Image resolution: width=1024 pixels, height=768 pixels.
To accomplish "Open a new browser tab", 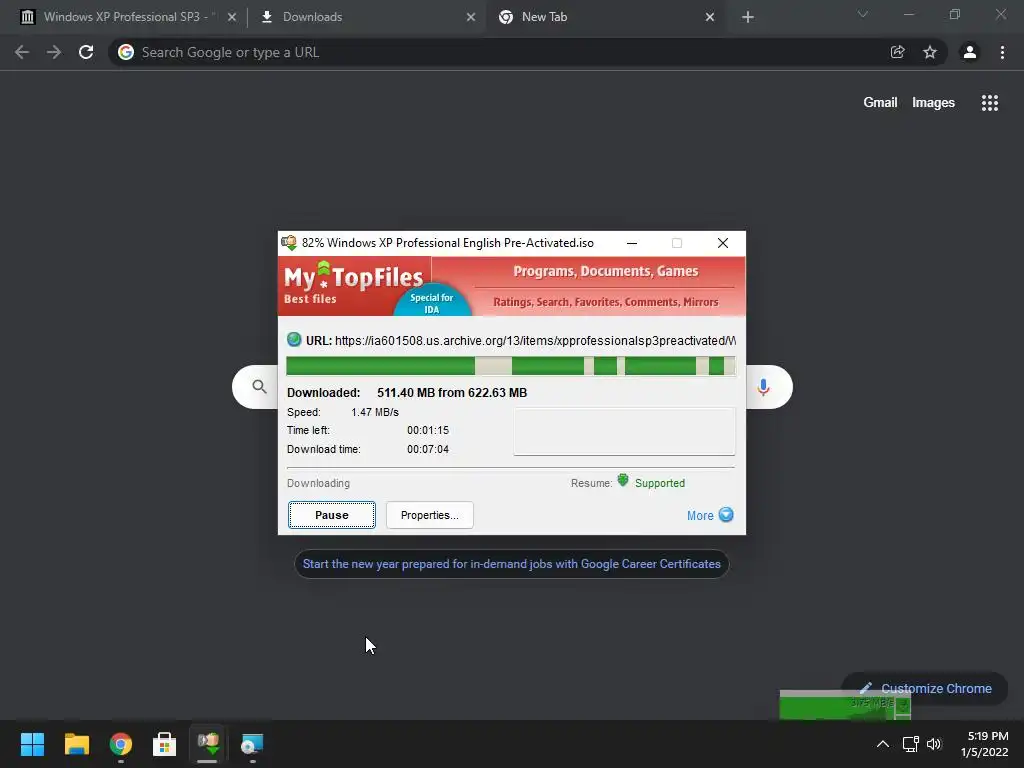I will (x=748, y=17).
